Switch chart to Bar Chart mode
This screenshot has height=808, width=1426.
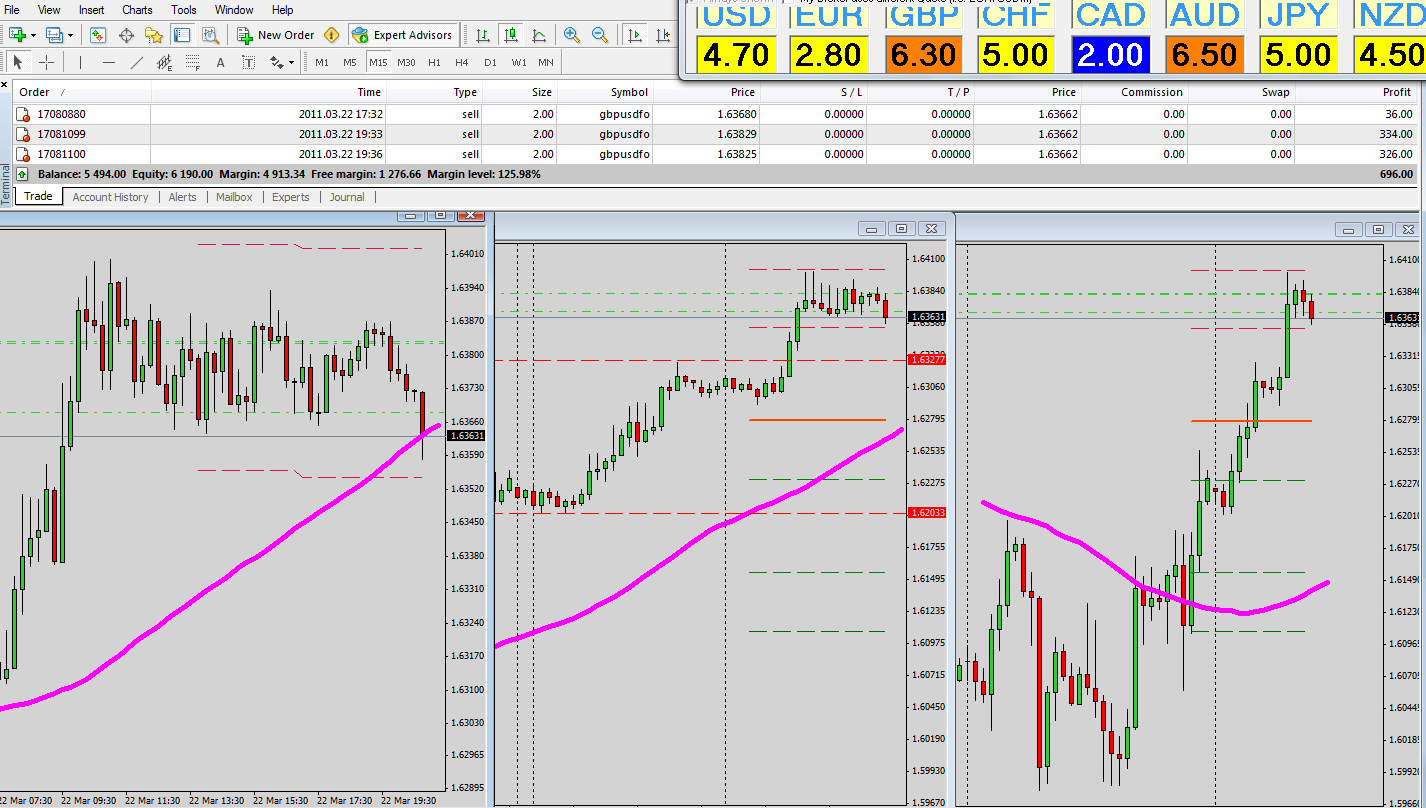(483, 35)
